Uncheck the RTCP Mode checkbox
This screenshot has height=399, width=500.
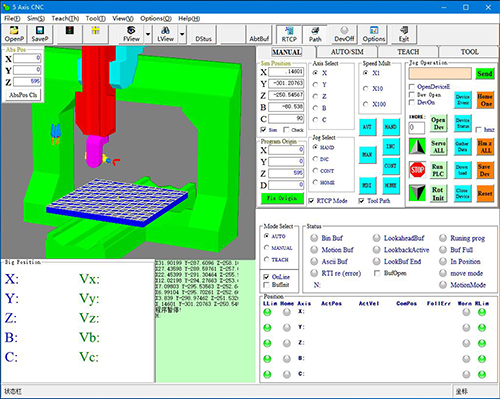(x=311, y=201)
